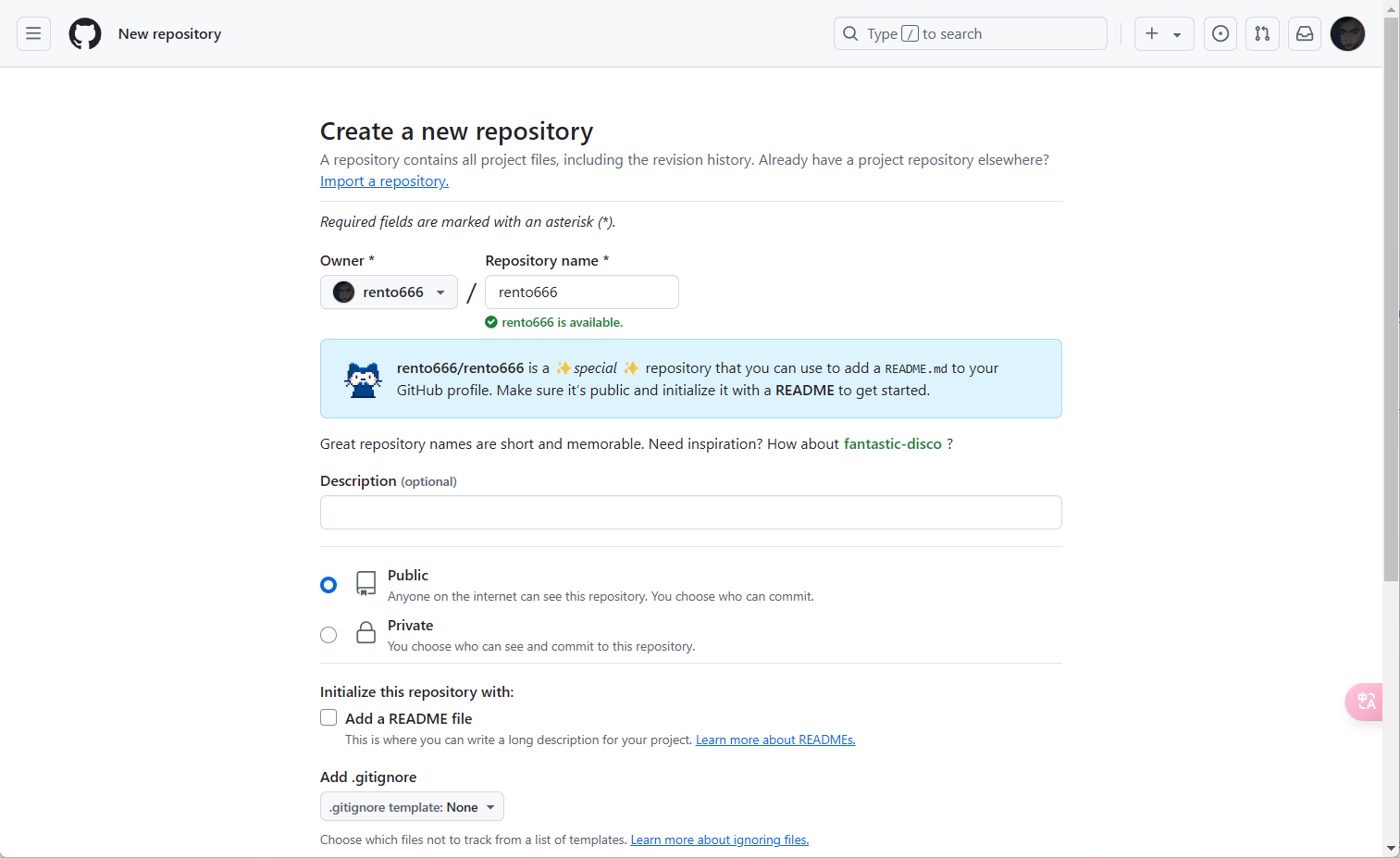Open user profile avatar menu
Screen dimensions: 1400x858
pyautogui.click(x=1347, y=34)
